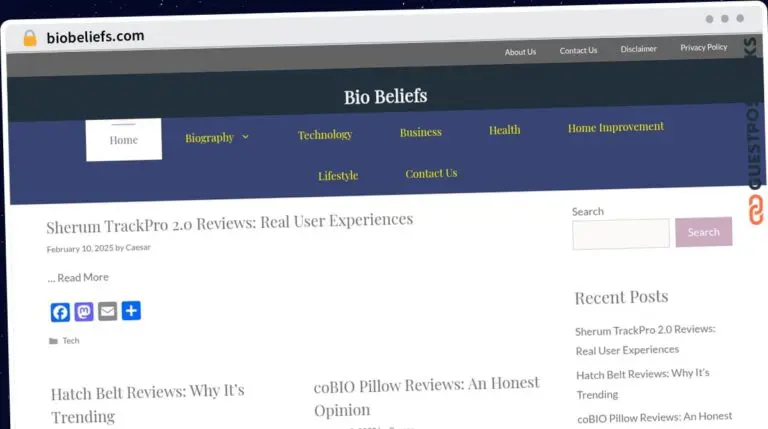Click the folder icon beside Tech
Viewport: 768px width, 429px height.
[x=53, y=341]
